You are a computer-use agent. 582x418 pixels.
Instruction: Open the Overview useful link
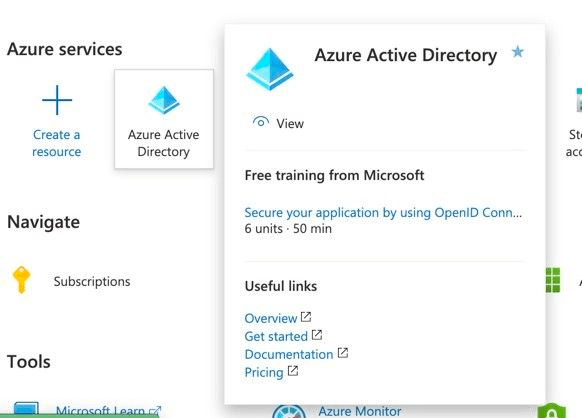(x=271, y=318)
